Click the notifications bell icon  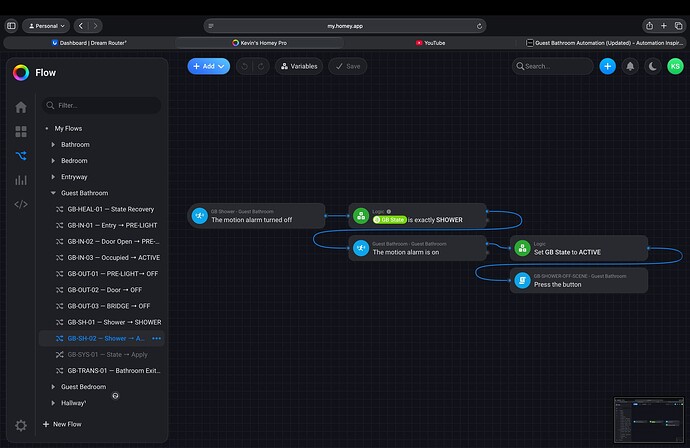[x=630, y=66]
